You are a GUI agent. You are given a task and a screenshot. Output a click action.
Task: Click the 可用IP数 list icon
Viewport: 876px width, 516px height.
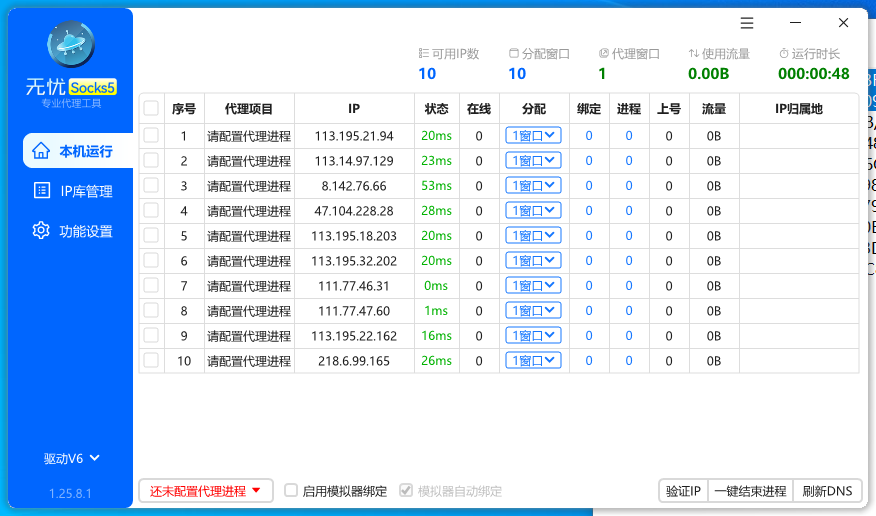[x=423, y=54]
